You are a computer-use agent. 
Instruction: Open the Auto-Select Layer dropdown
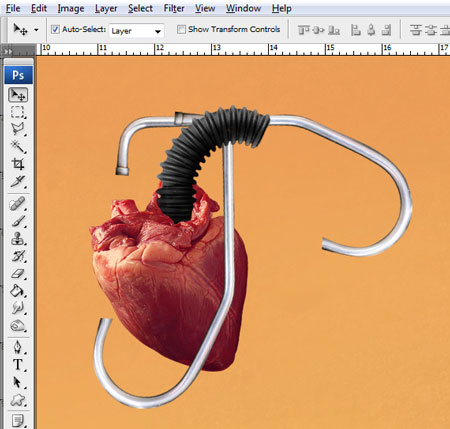click(x=136, y=31)
